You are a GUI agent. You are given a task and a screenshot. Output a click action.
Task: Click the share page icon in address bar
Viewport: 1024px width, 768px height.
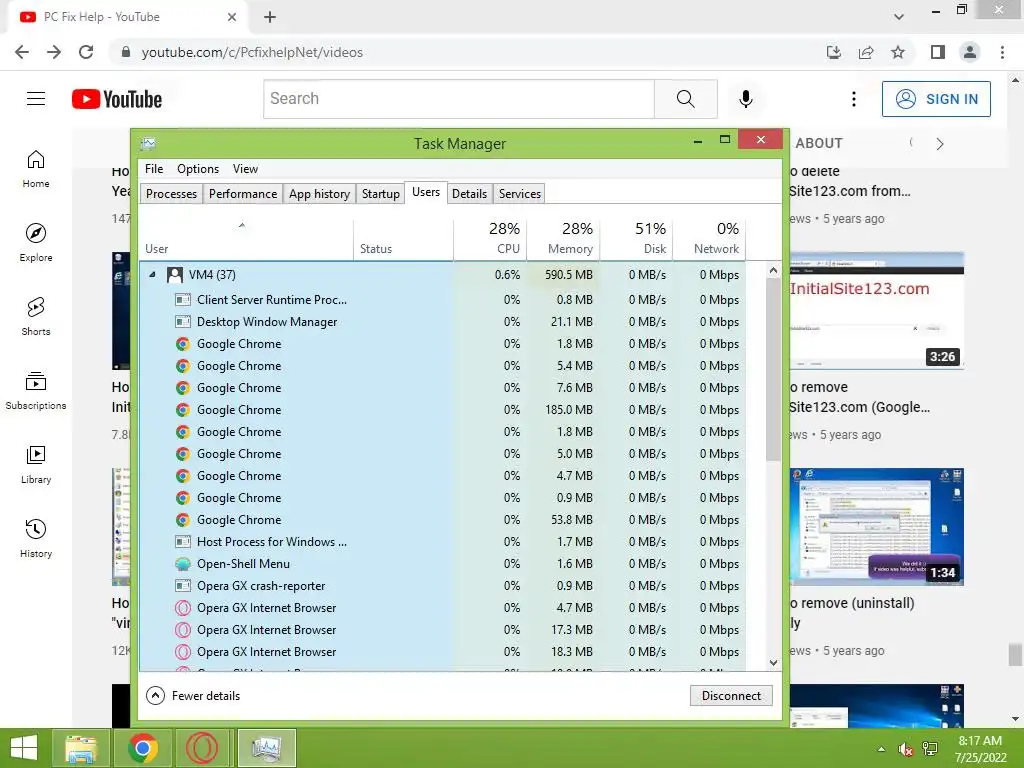point(866,52)
